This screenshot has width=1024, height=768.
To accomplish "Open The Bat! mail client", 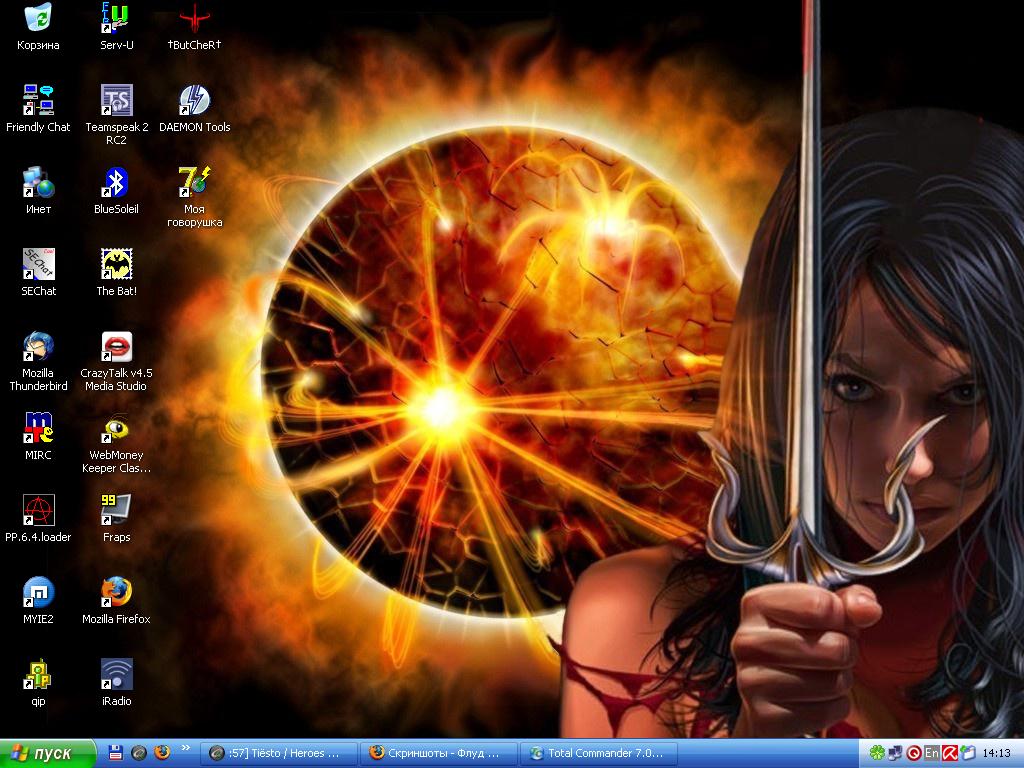I will pyautogui.click(x=116, y=273).
